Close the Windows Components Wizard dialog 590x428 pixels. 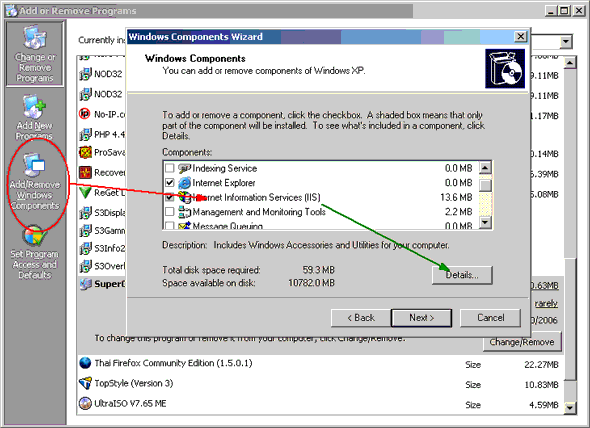click(521, 37)
